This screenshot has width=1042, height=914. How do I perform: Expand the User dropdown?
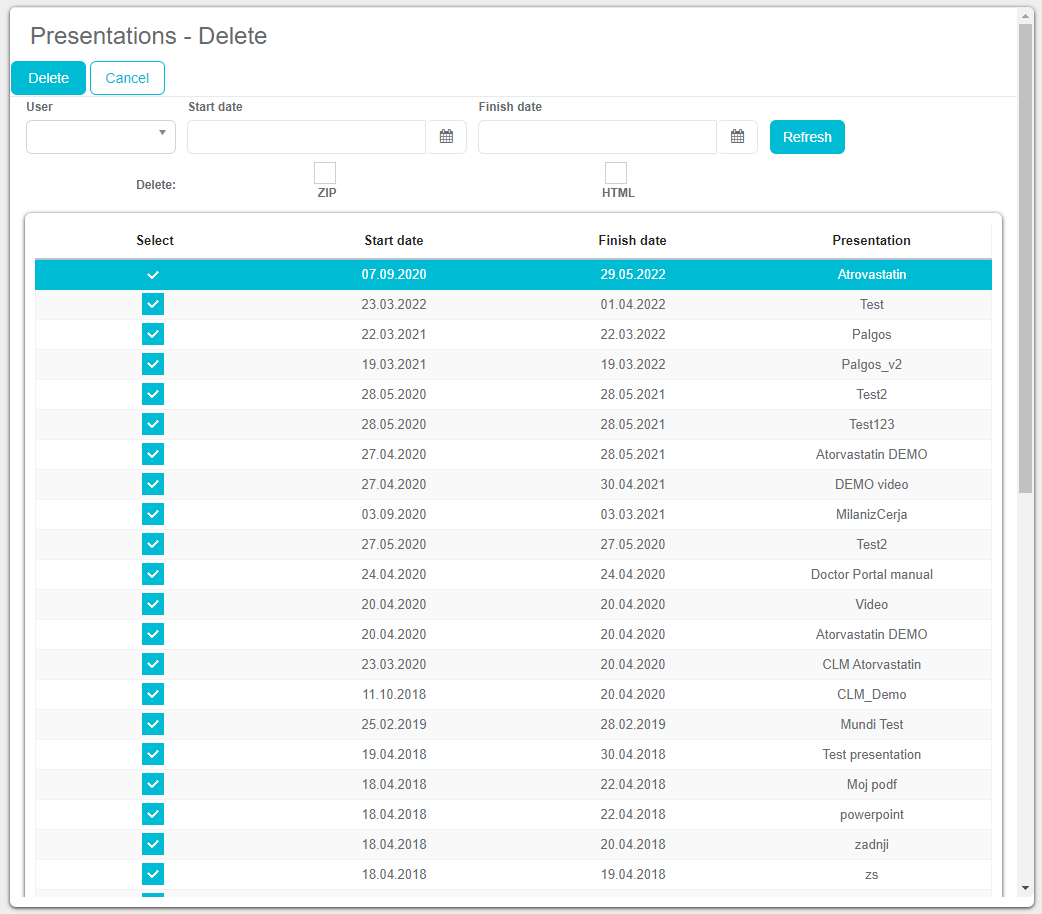[101, 137]
